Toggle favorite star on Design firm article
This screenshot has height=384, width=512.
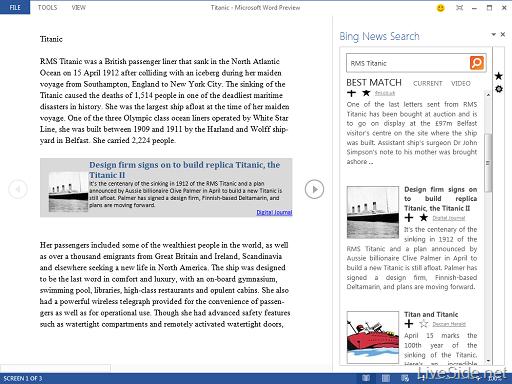point(424,218)
